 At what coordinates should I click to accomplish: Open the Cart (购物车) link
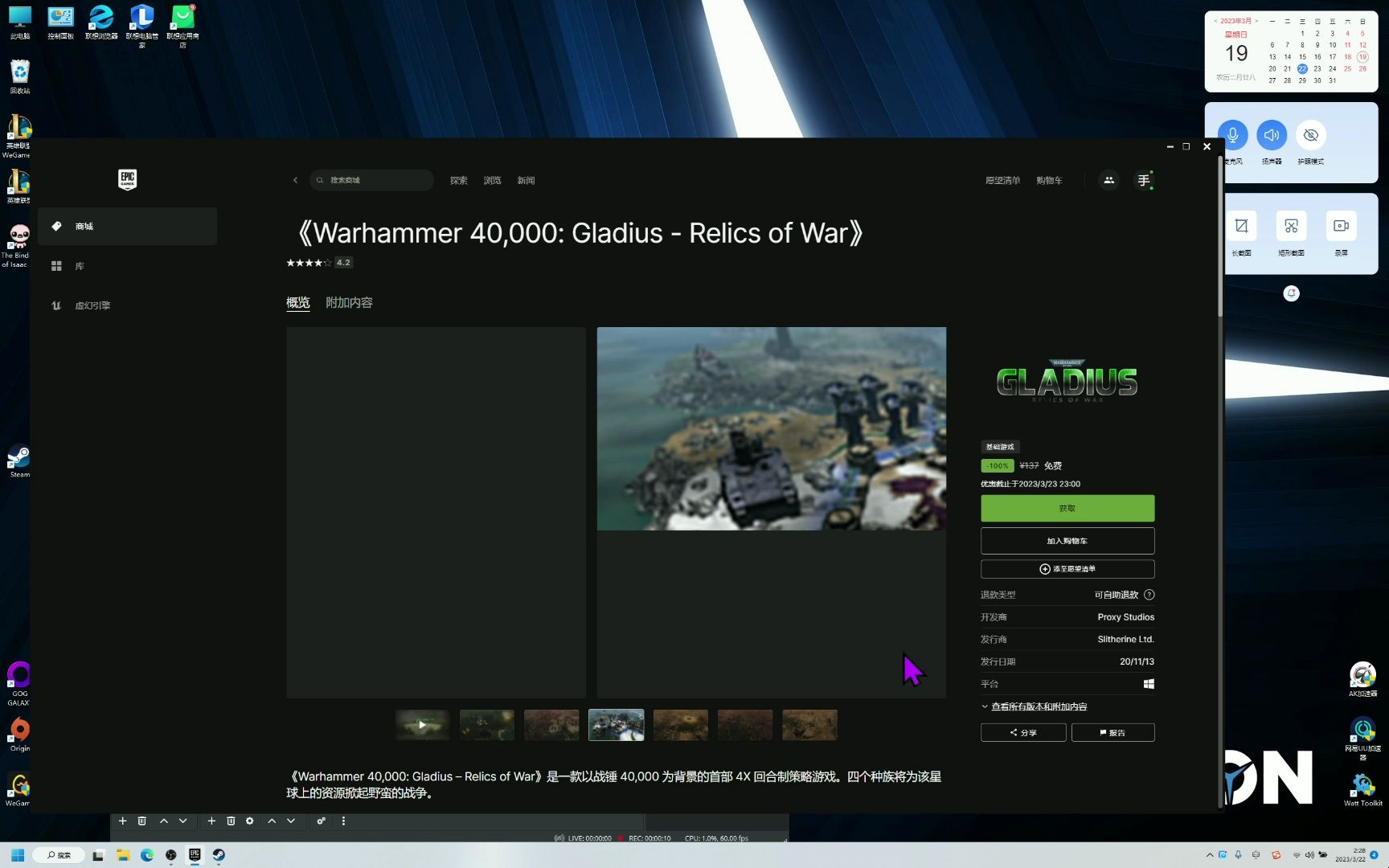point(1049,180)
